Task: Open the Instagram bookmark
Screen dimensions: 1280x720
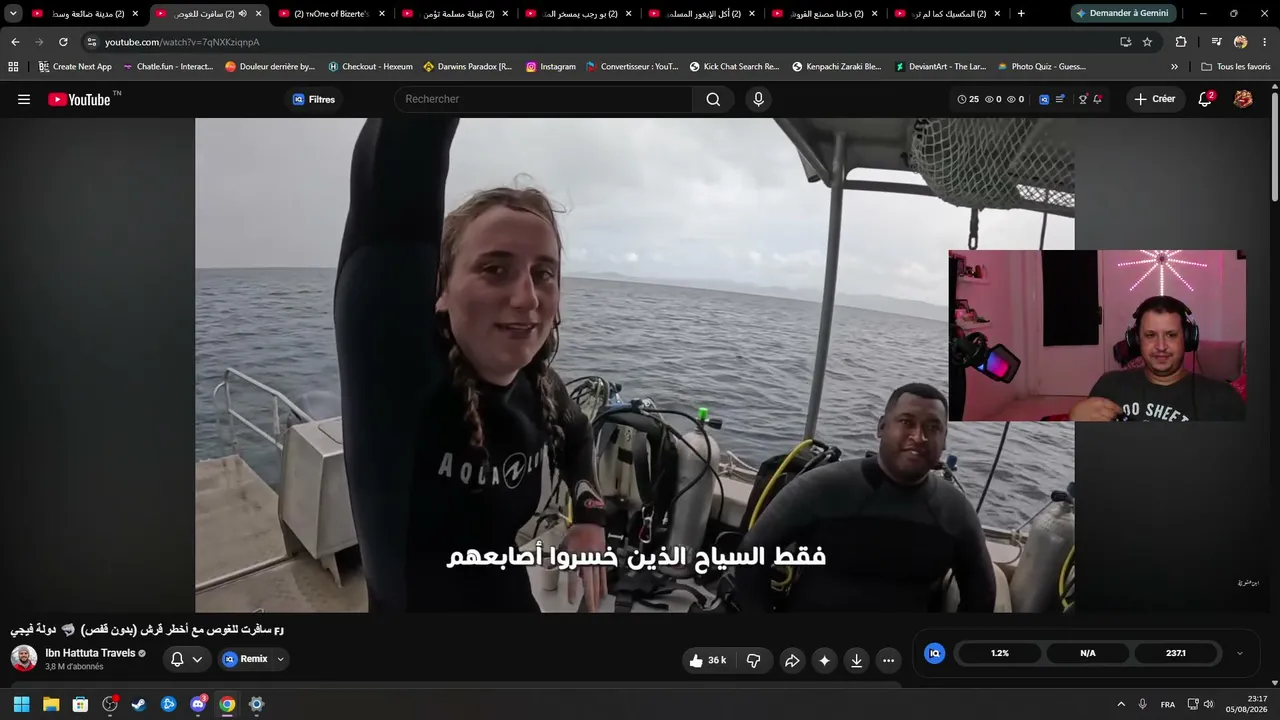Action: click(x=551, y=67)
